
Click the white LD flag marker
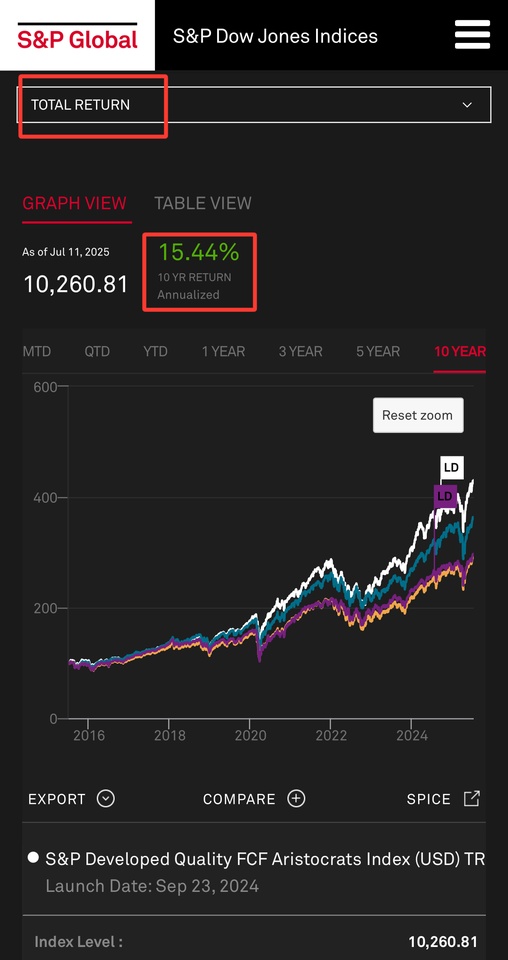tap(451, 468)
